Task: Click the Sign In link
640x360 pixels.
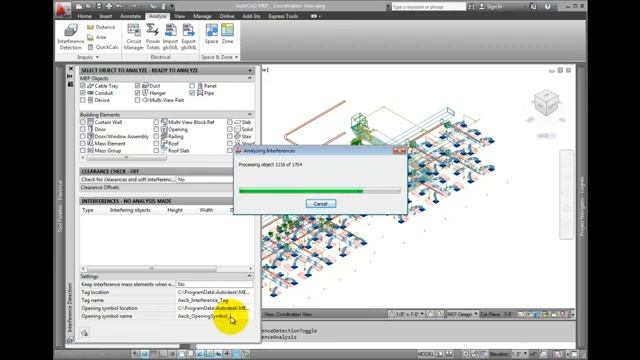Action: point(491,7)
